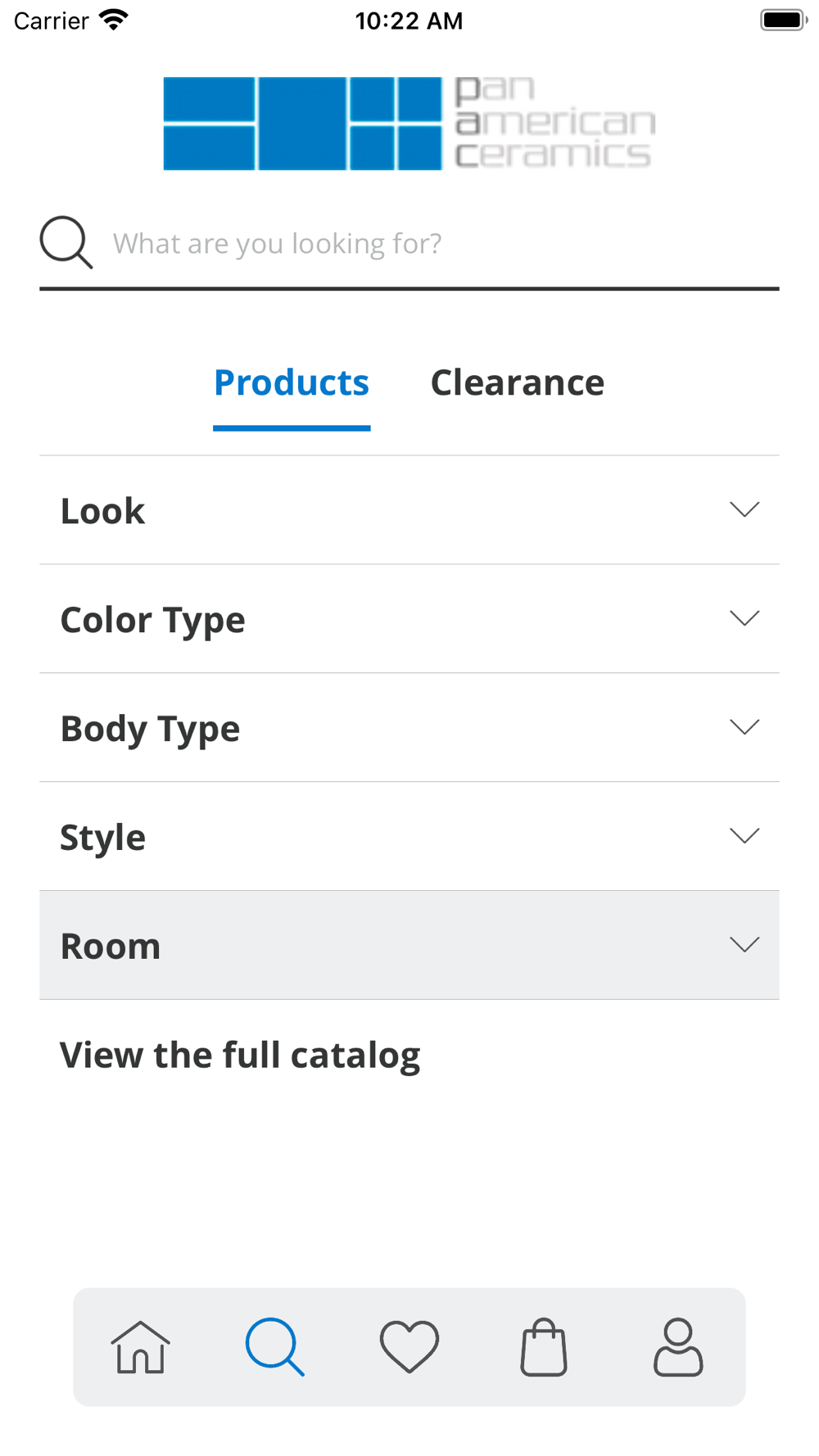Tap the battery indicator in status bar
The height and width of the screenshot is (1456, 819).
pyautogui.click(x=783, y=20)
